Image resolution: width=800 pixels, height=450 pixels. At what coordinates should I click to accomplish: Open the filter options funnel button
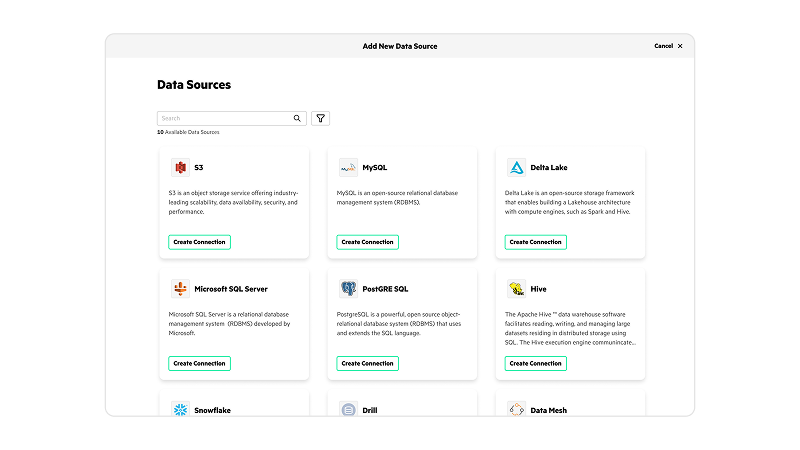tap(321, 118)
